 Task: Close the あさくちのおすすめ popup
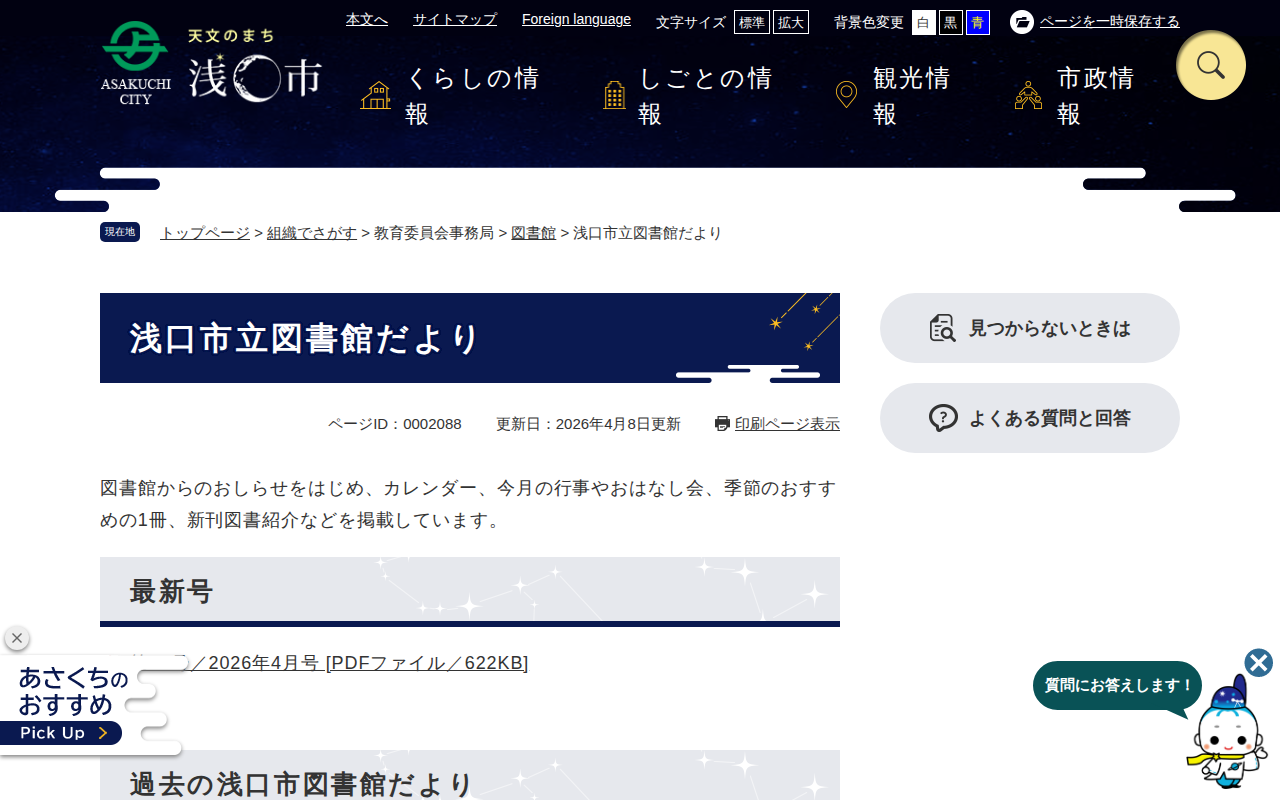pyautogui.click(x=17, y=638)
